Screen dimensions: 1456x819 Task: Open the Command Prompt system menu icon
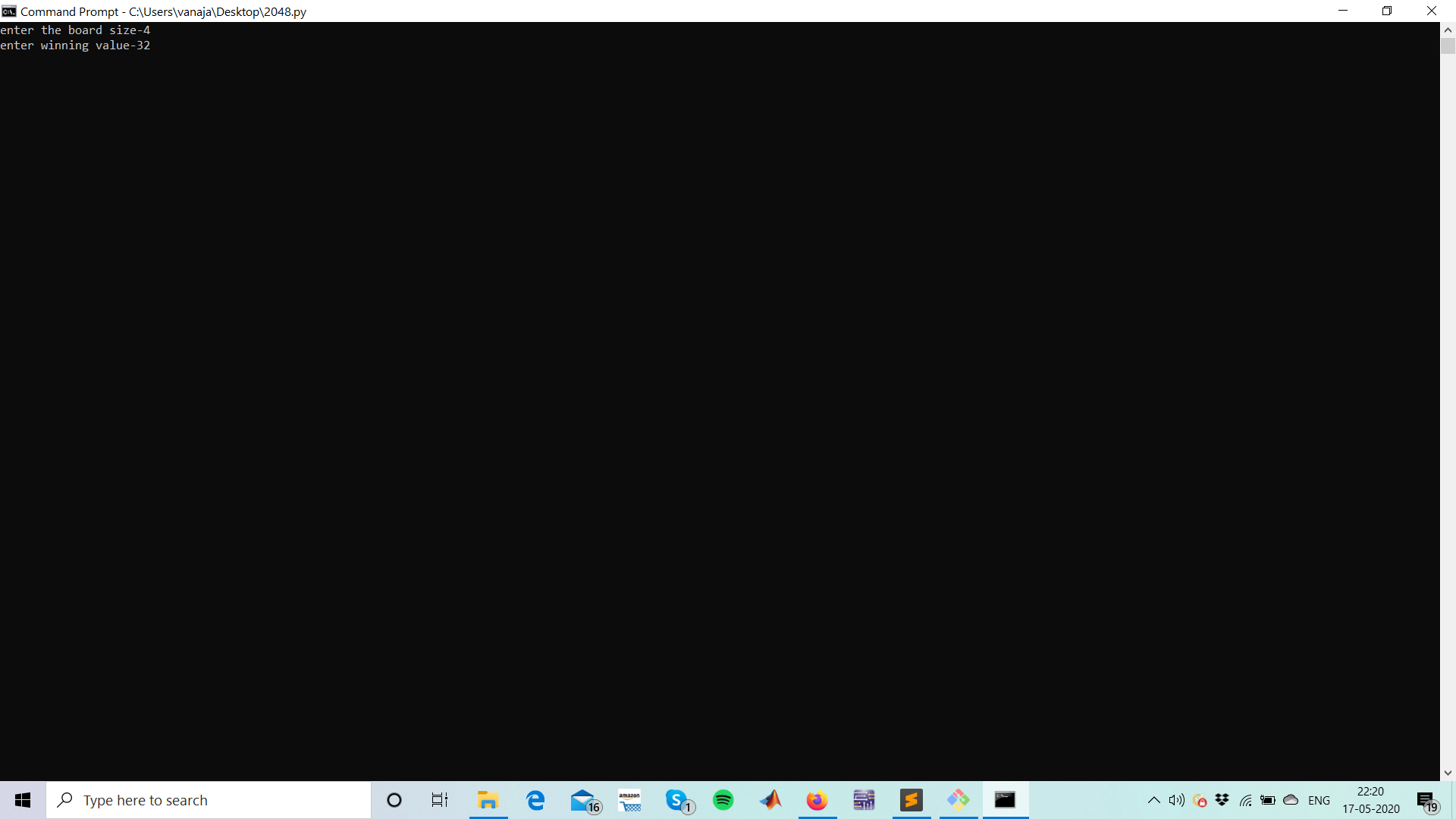point(9,11)
